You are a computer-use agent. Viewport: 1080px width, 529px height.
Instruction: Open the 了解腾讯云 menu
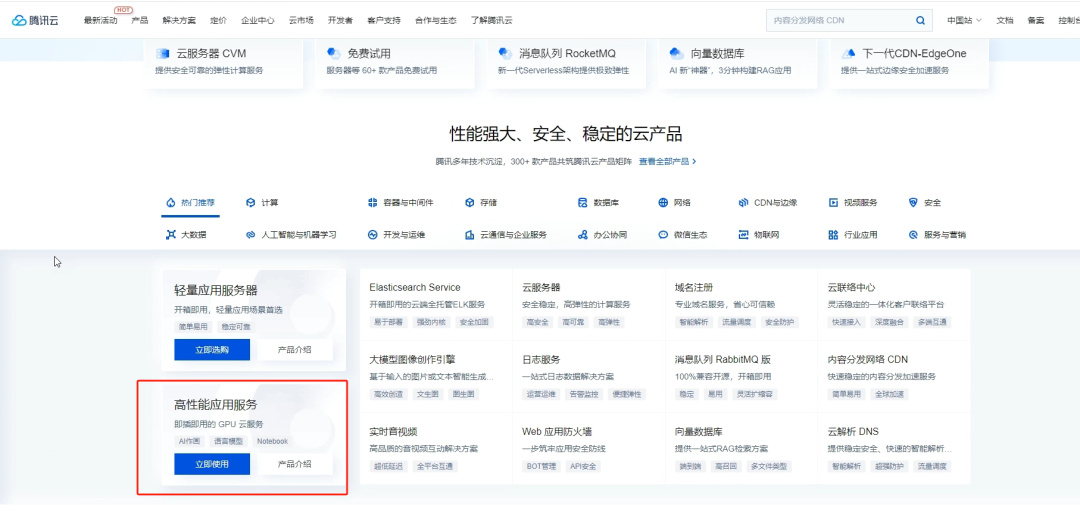[x=492, y=21]
